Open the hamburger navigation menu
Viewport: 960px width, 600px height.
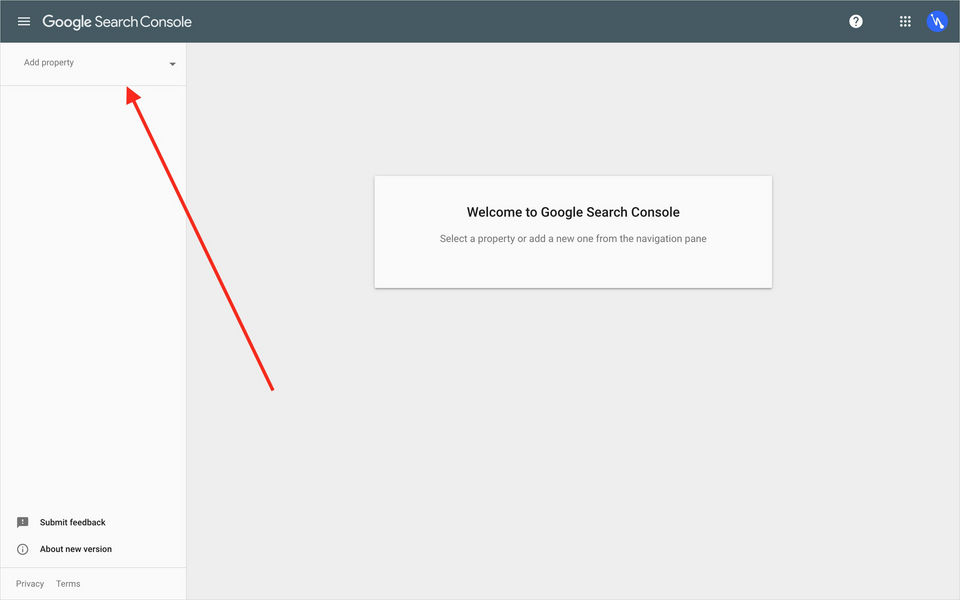point(24,21)
